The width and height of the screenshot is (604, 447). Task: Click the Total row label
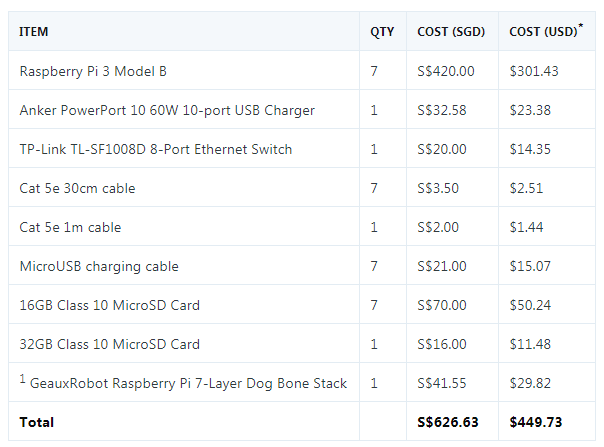tap(37, 423)
